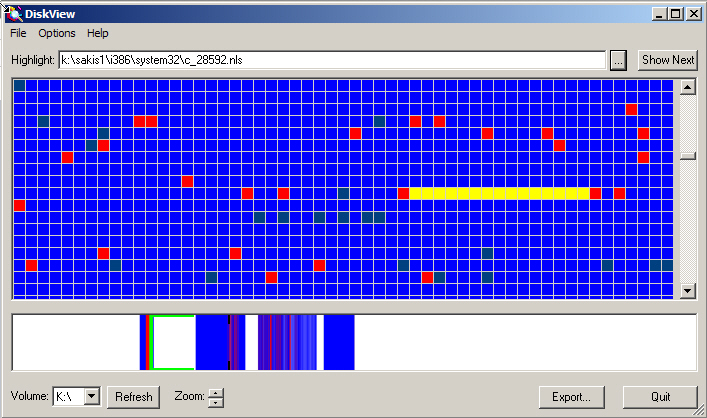Click the Highlight file path field
The width and height of the screenshot is (707, 418).
[332, 60]
